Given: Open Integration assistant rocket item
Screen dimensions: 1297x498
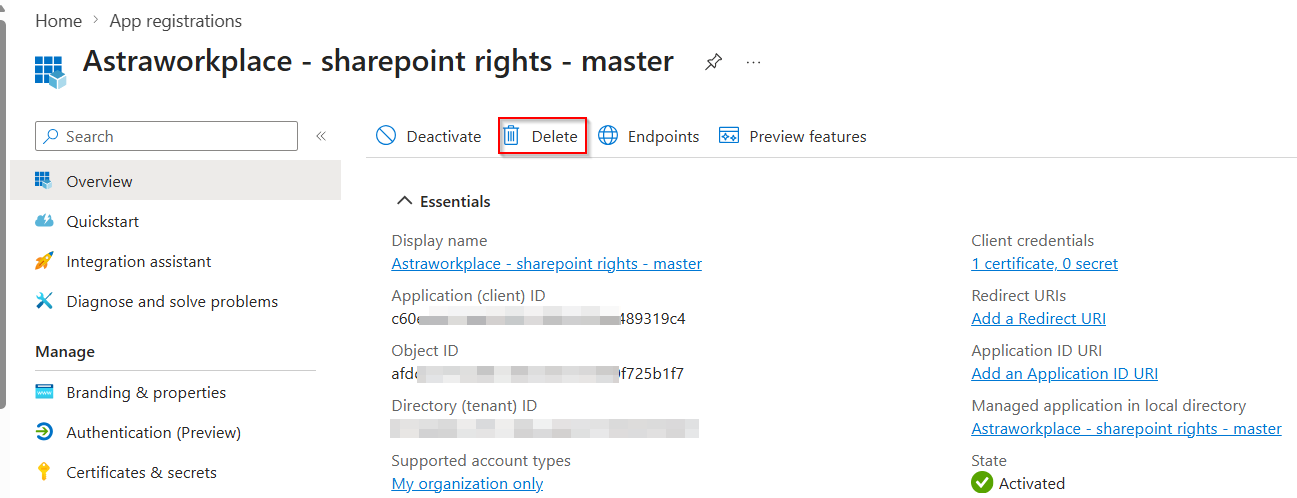Looking at the screenshot, I should point(138,261).
